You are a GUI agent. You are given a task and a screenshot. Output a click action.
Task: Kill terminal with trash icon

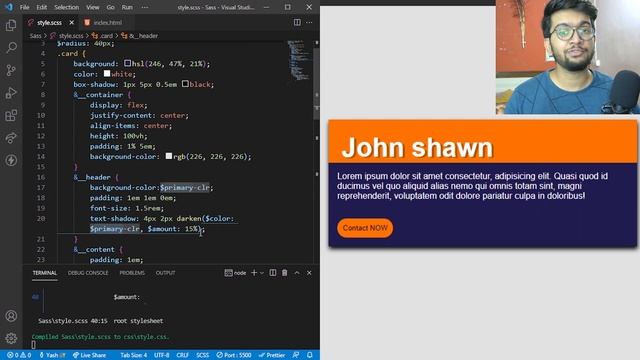284,273
